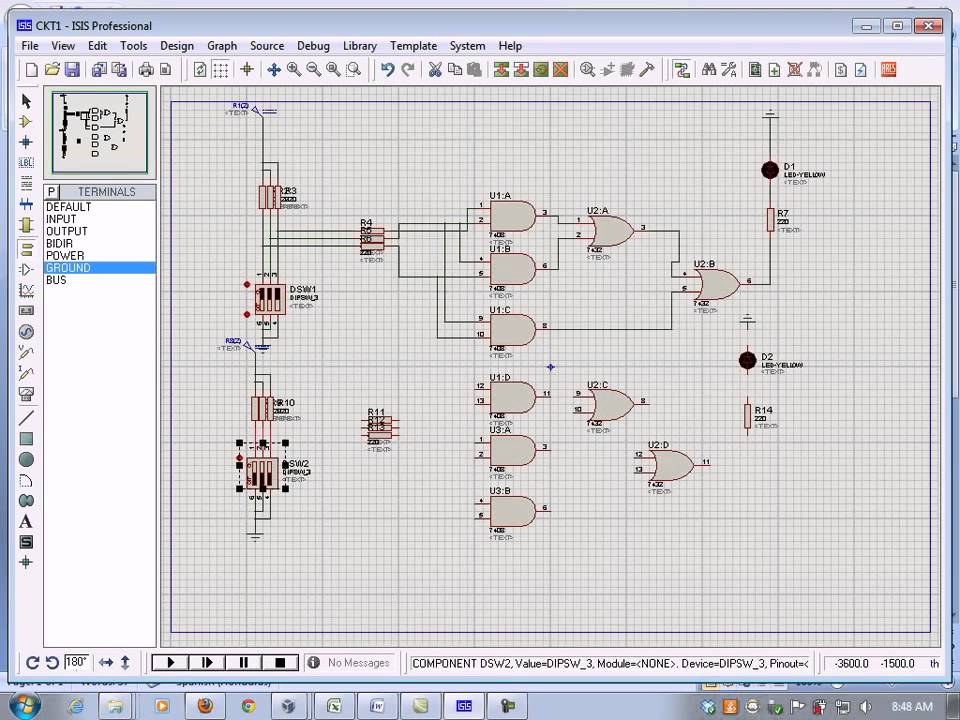This screenshot has height=720, width=960.
Task: Click the Search and Tag binoculars icon
Action: [709, 70]
